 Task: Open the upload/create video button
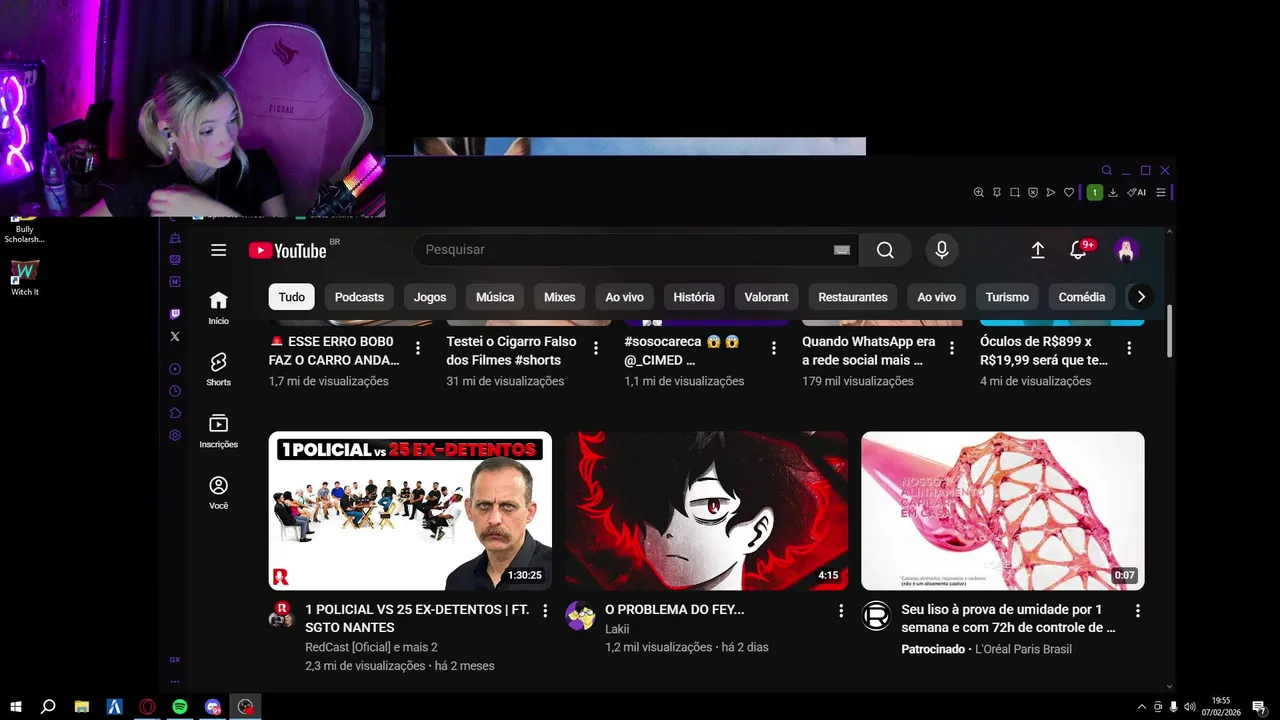coord(1038,250)
